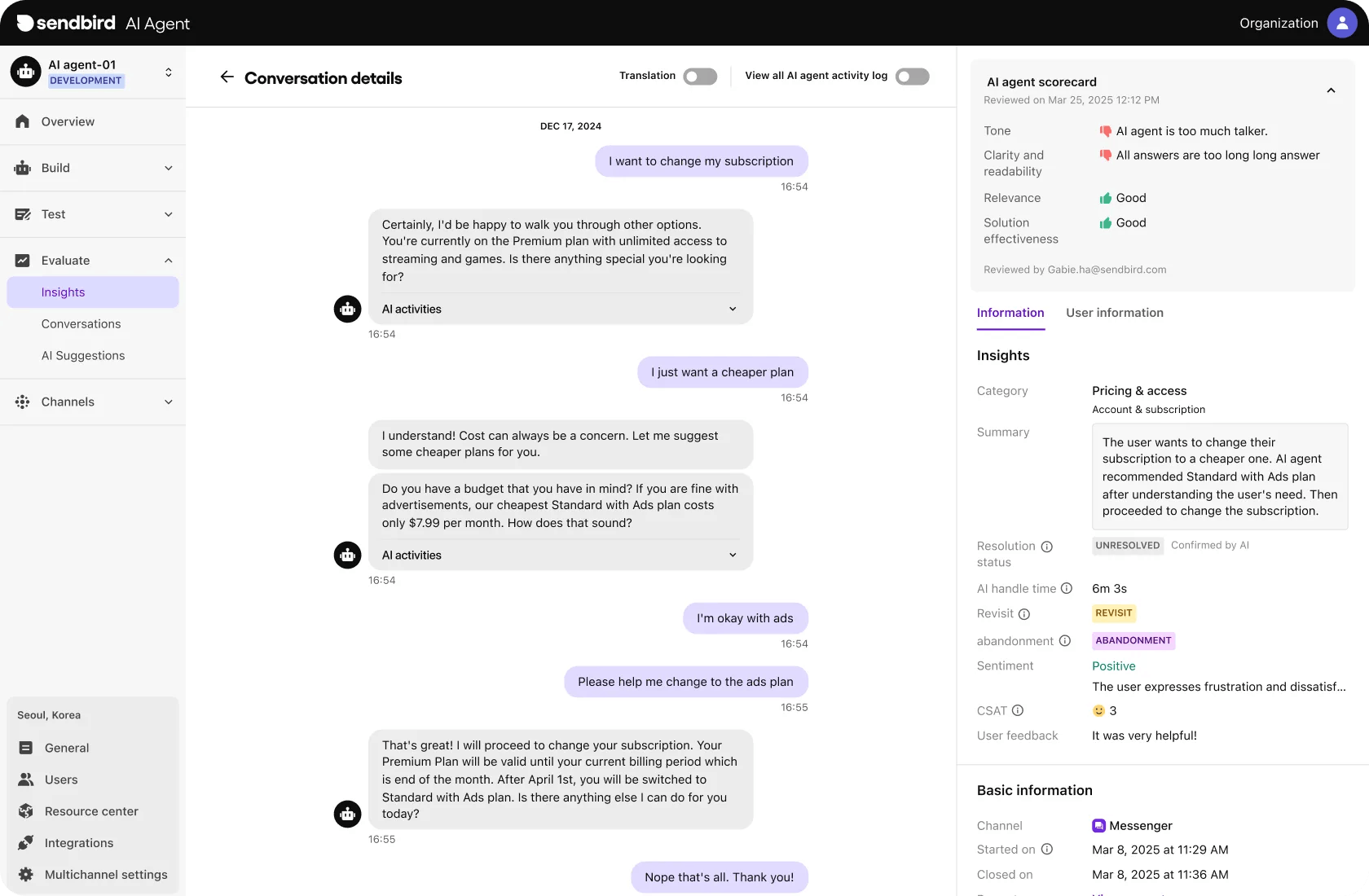Image resolution: width=1369 pixels, height=896 pixels.
Task: Open AI Suggestions in the sidebar
Action: [x=83, y=355]
